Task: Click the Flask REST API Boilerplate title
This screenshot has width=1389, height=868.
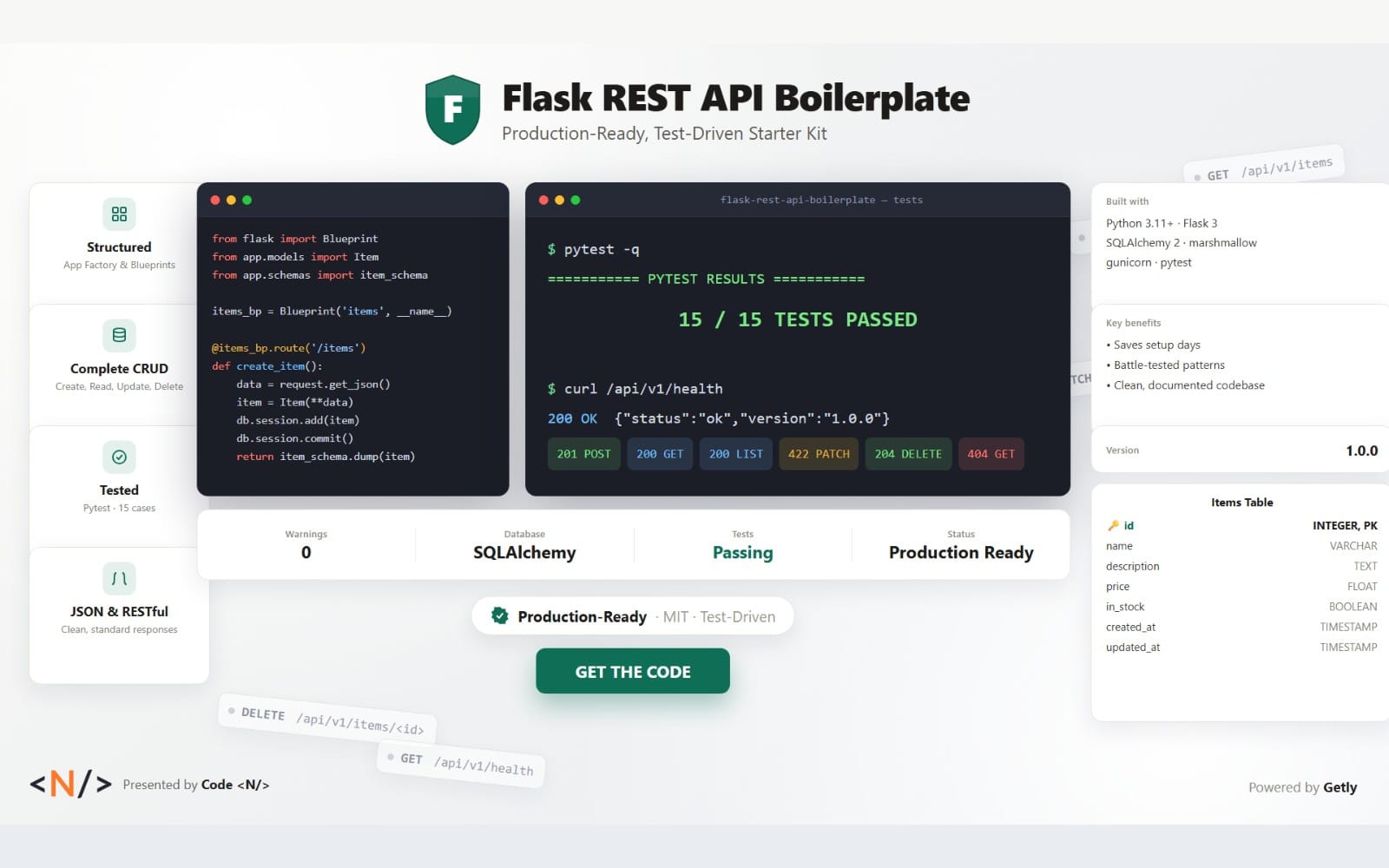Action: pos(736,98)
